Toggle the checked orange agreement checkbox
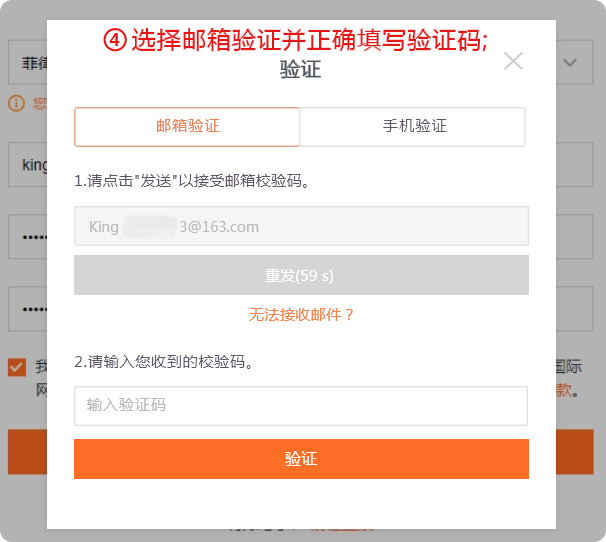 (x=17, y=367)
